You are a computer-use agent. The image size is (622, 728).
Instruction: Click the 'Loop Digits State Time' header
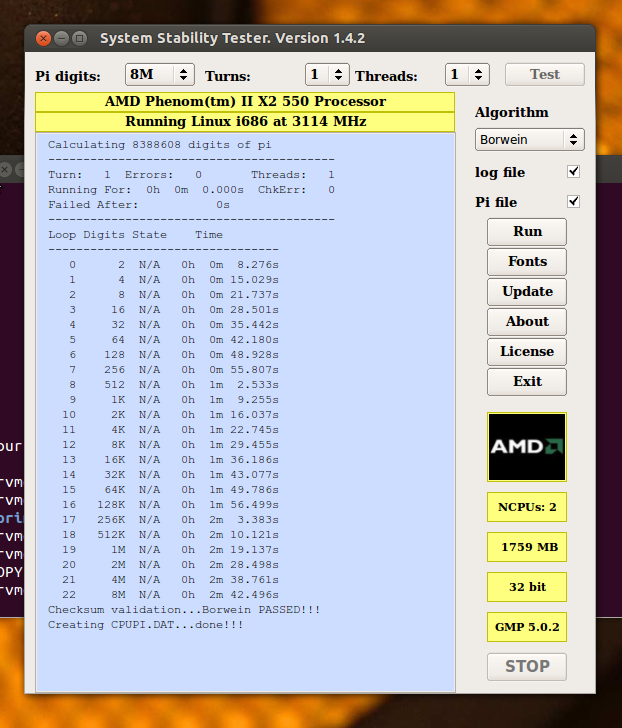[x=135, y=235]
